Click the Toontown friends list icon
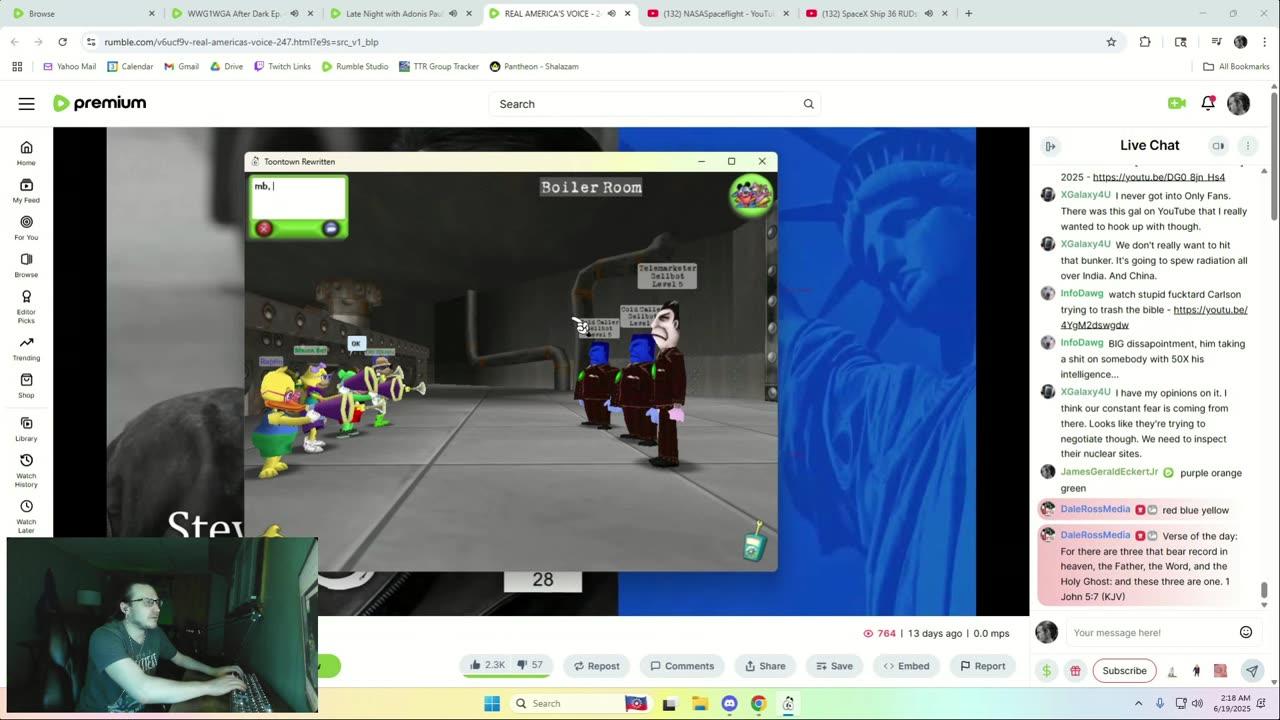 751,194
